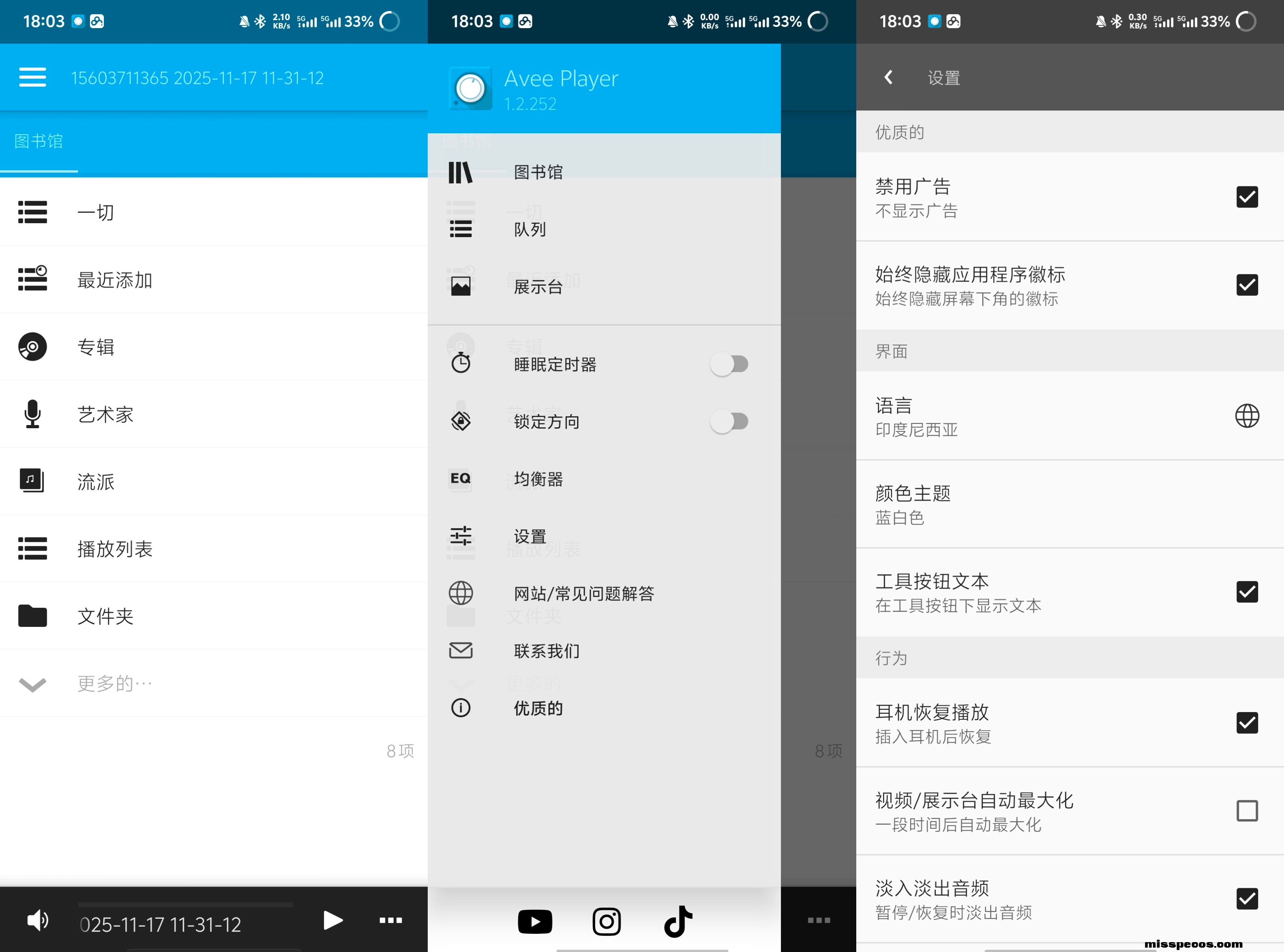Go back using the settings back arrow
This screenshot has height=952, width=1284.
point(888,77)
